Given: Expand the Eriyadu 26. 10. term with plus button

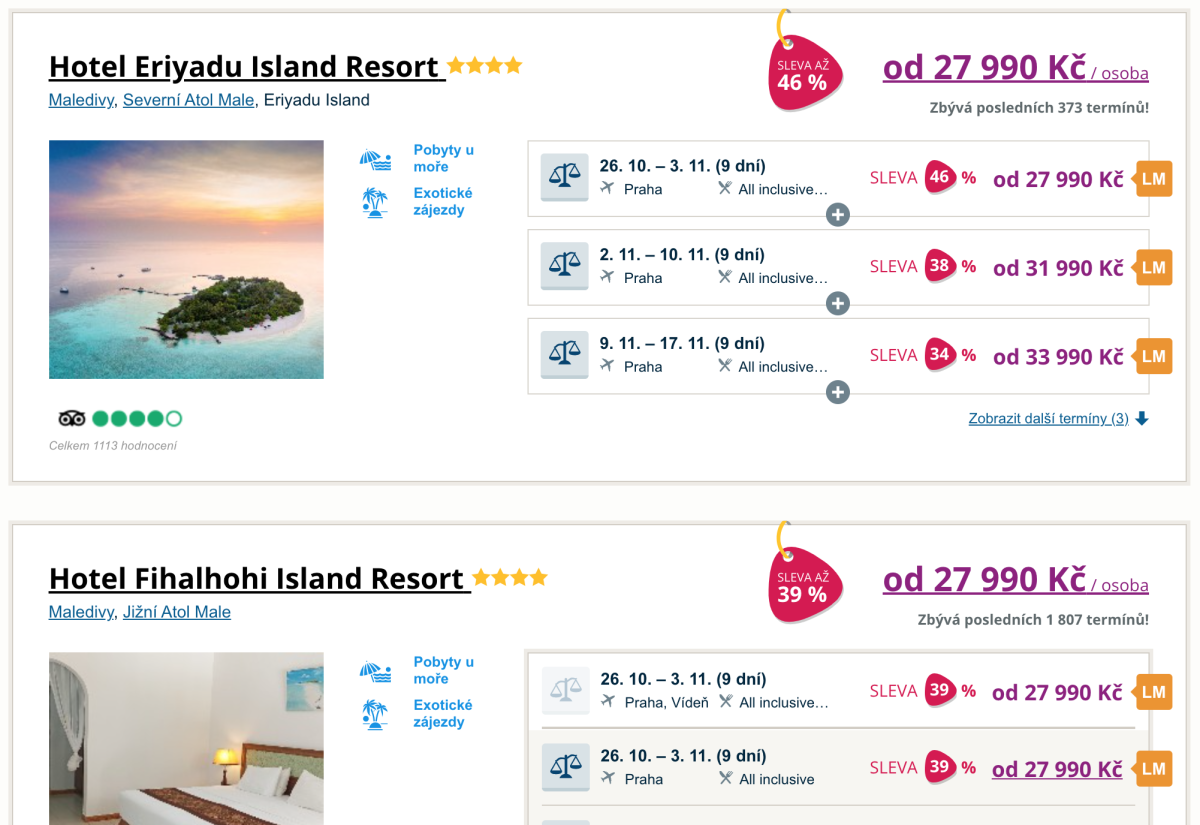Looking at the screenshot, I should [x=838, y=215].
